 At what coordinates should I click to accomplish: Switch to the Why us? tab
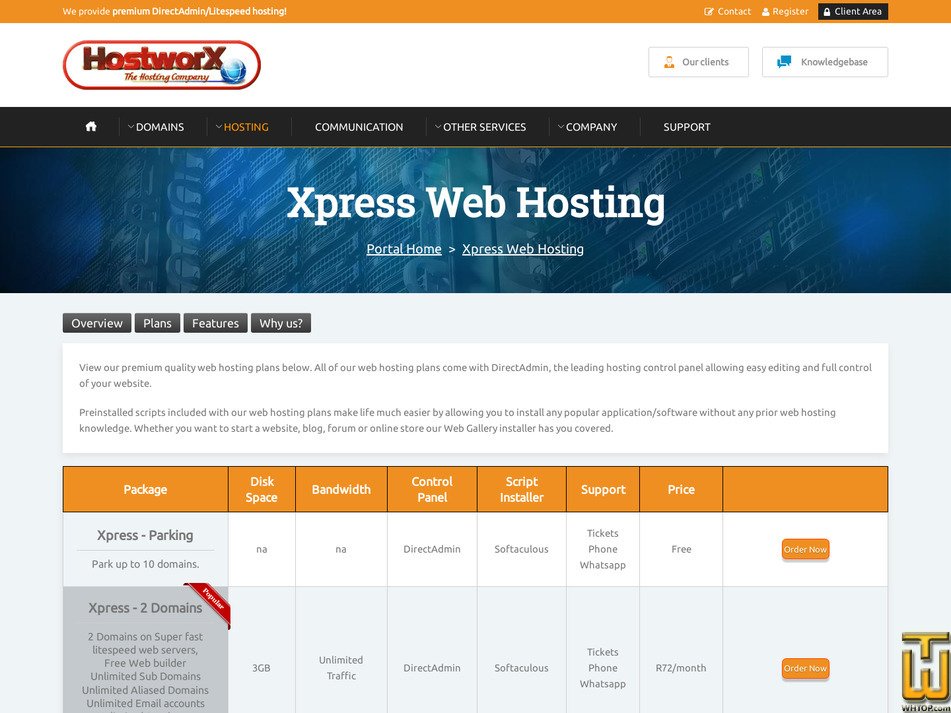click(281, 323)
